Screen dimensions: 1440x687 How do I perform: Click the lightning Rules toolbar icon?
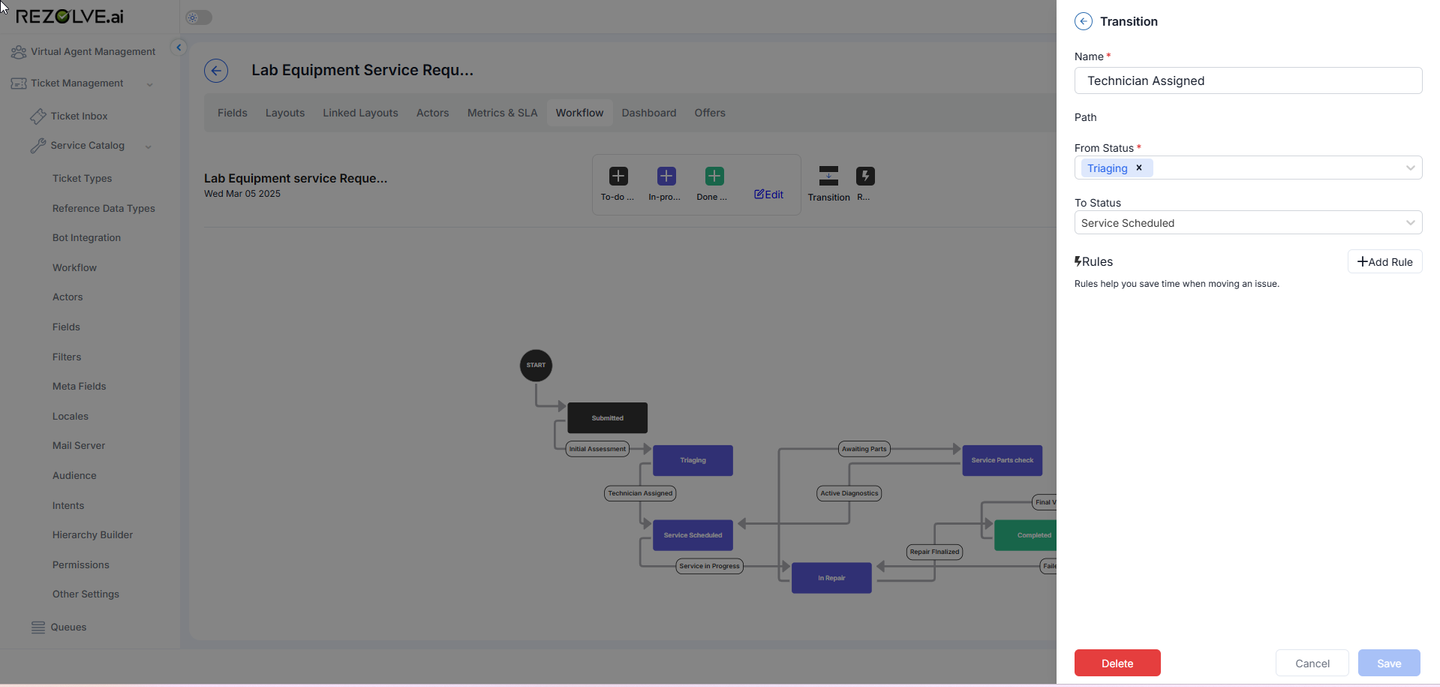tap(866, 176)
